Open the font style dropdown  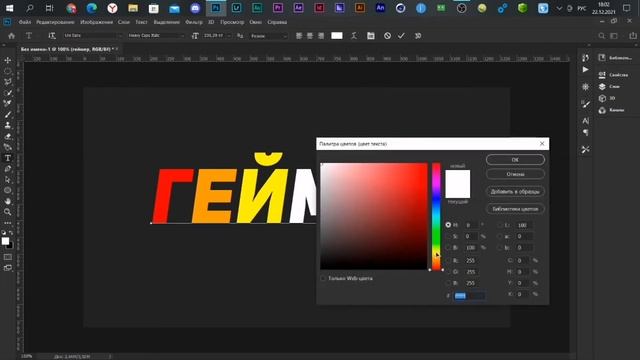[x=156, y=36]
